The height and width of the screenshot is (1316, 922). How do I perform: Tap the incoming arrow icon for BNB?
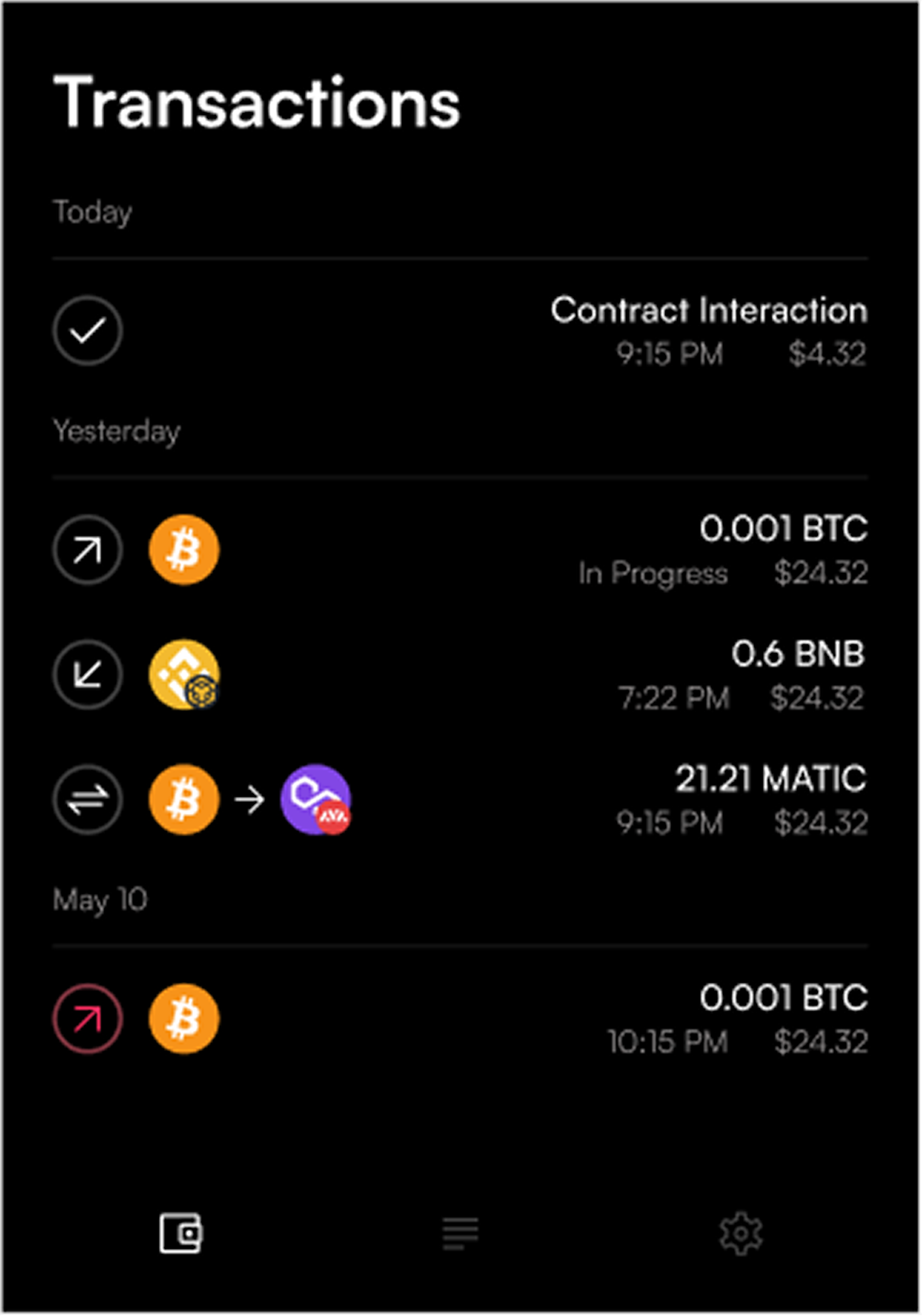click(x=88, y=675)
